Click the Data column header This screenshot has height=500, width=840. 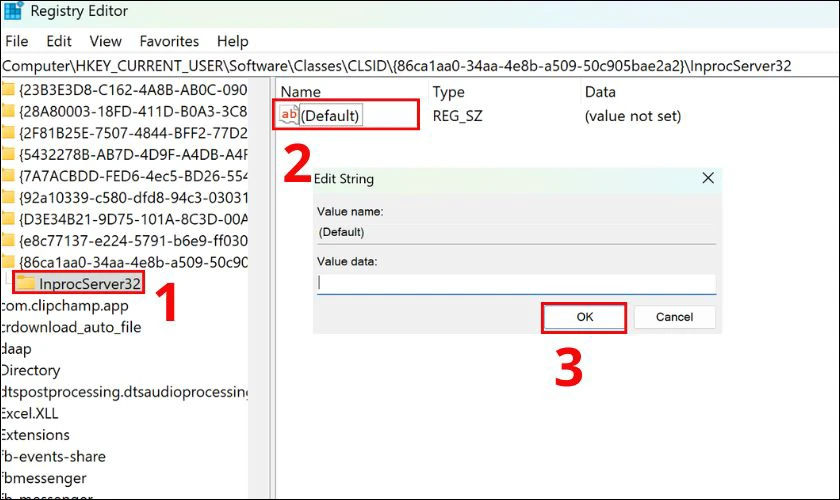tap(600, 92)
